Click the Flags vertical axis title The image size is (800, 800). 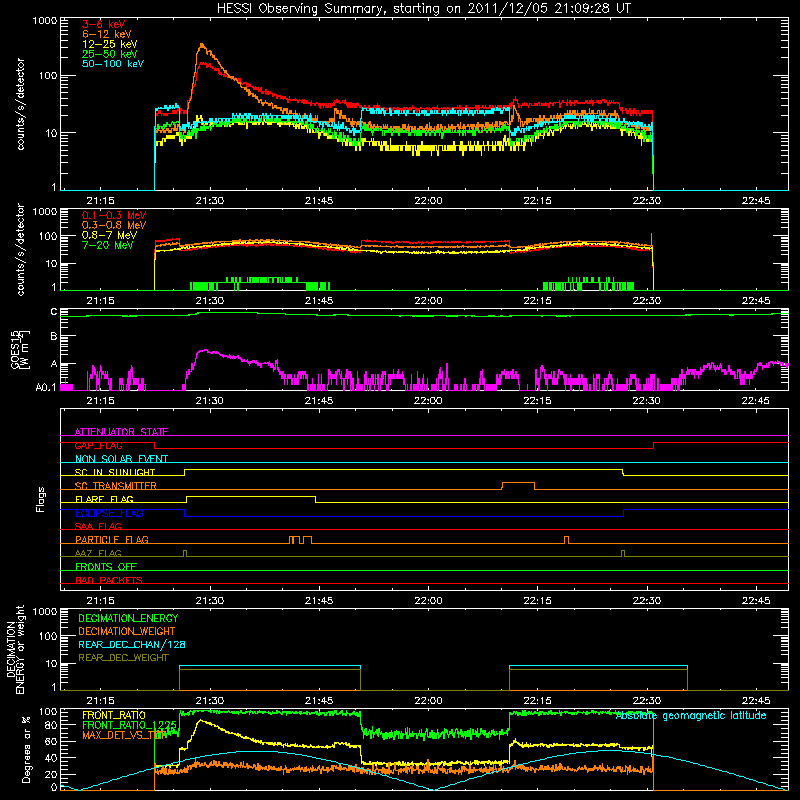pos(41,499)
